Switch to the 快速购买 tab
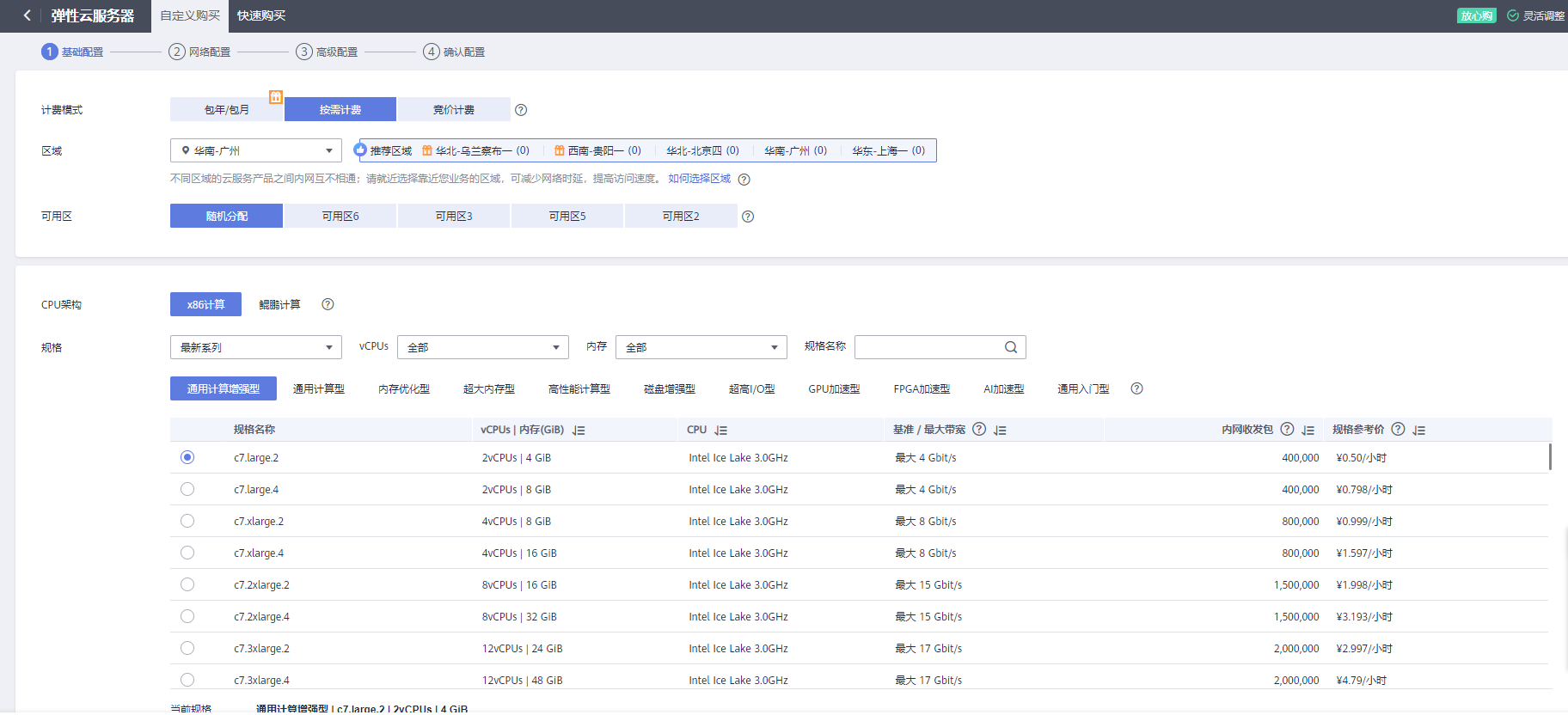This screenshot has height=715, width=1568. click(261, 15)
